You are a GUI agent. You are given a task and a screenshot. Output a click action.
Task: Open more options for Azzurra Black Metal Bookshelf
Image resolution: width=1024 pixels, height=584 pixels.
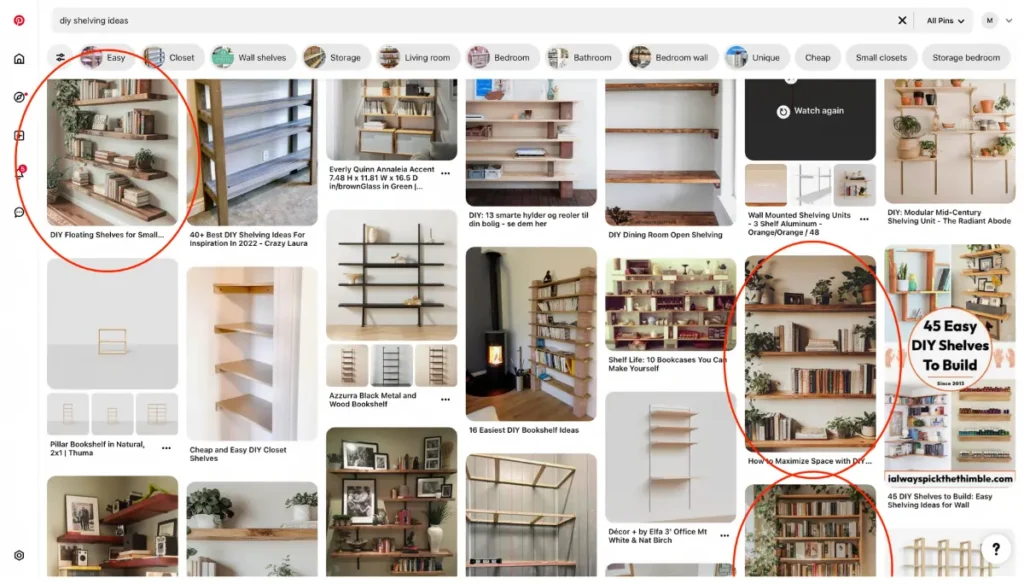[445, 399]
